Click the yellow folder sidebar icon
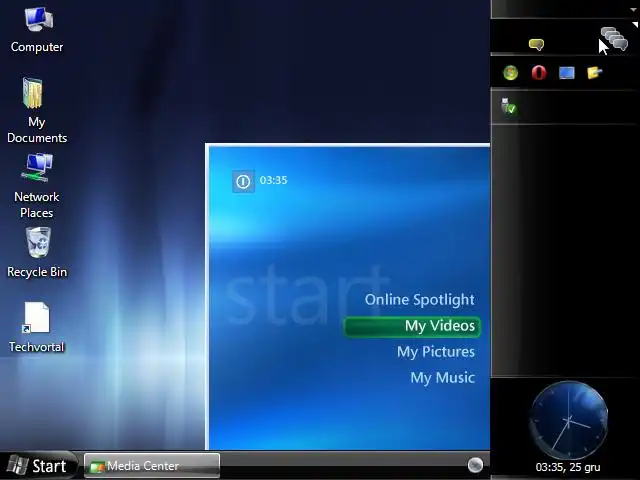This screenshot has width=640, height=480. click(594, 73)
